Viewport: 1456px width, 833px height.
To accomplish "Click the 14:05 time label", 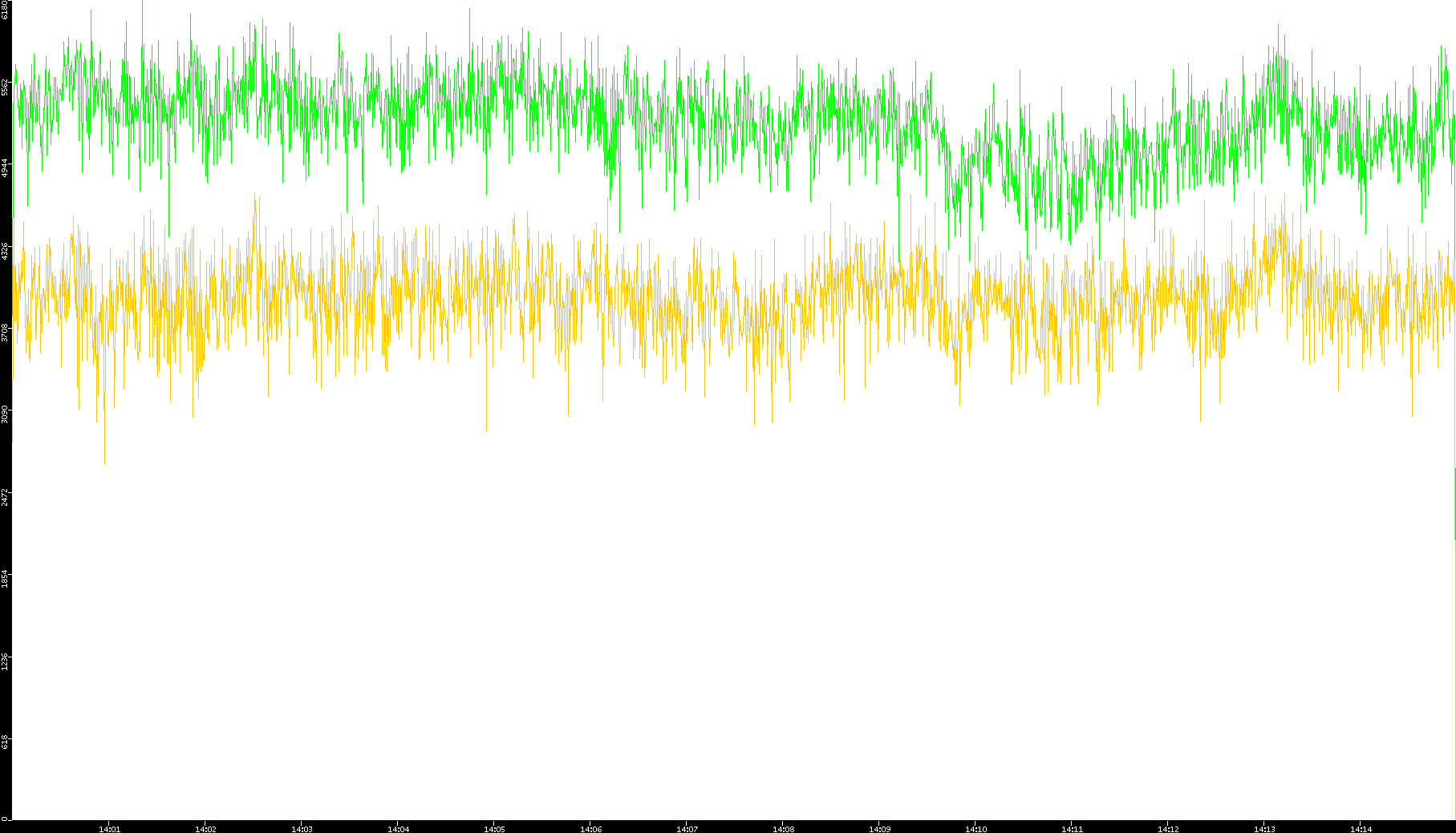I will 494,829.
